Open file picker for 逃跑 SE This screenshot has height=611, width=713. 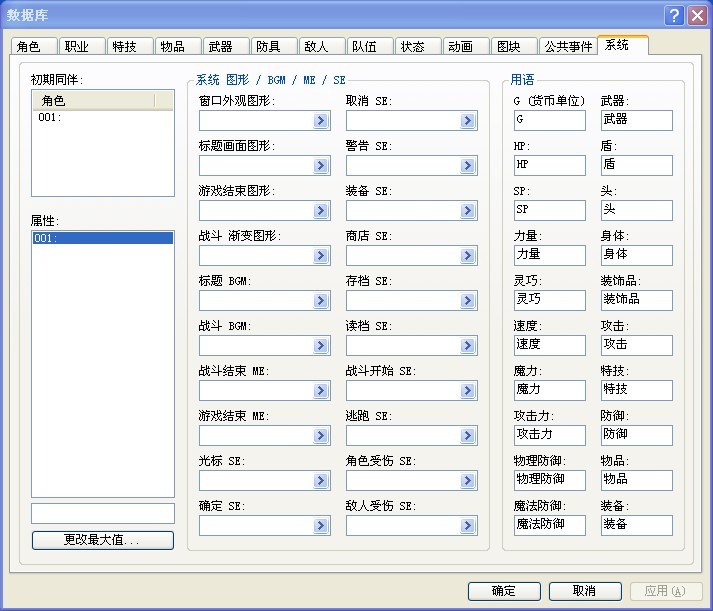(467, 436)
